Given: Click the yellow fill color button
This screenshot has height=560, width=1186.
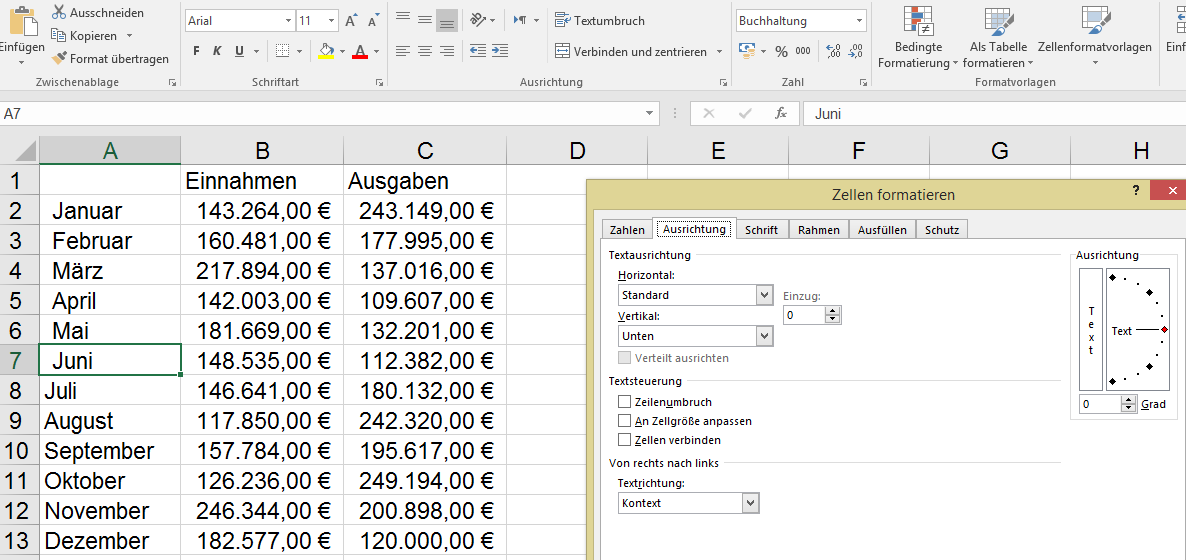Looking at the screenshot, I should point(325,51).
